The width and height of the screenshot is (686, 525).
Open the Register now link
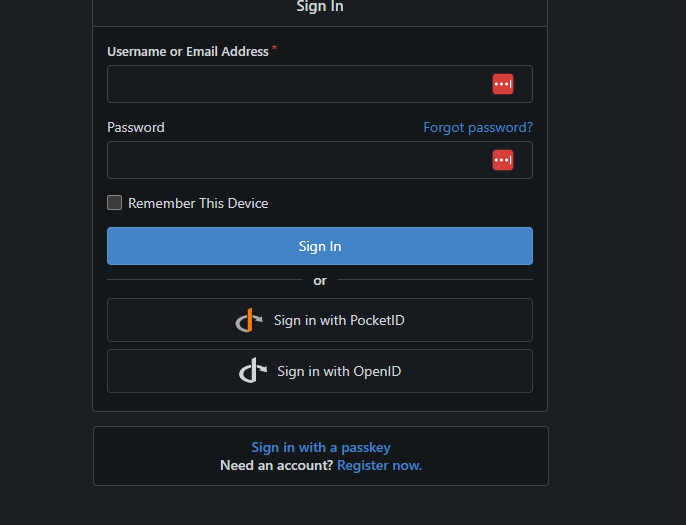click(379, 466)
